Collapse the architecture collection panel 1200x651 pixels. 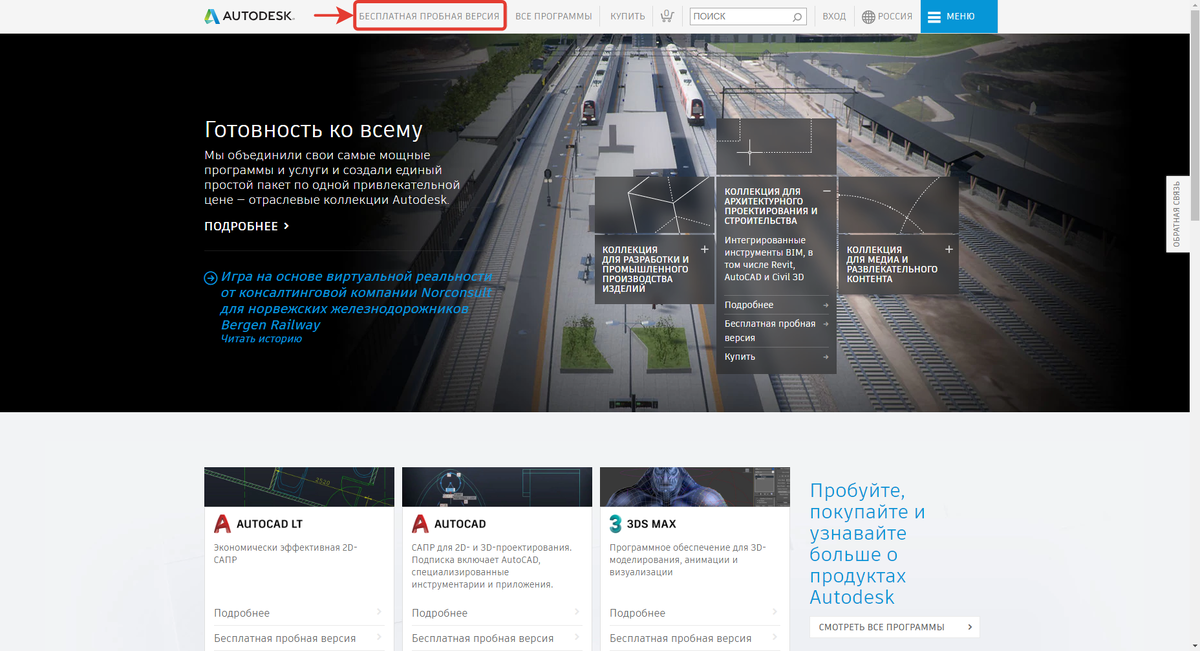[x=826, y=190]
